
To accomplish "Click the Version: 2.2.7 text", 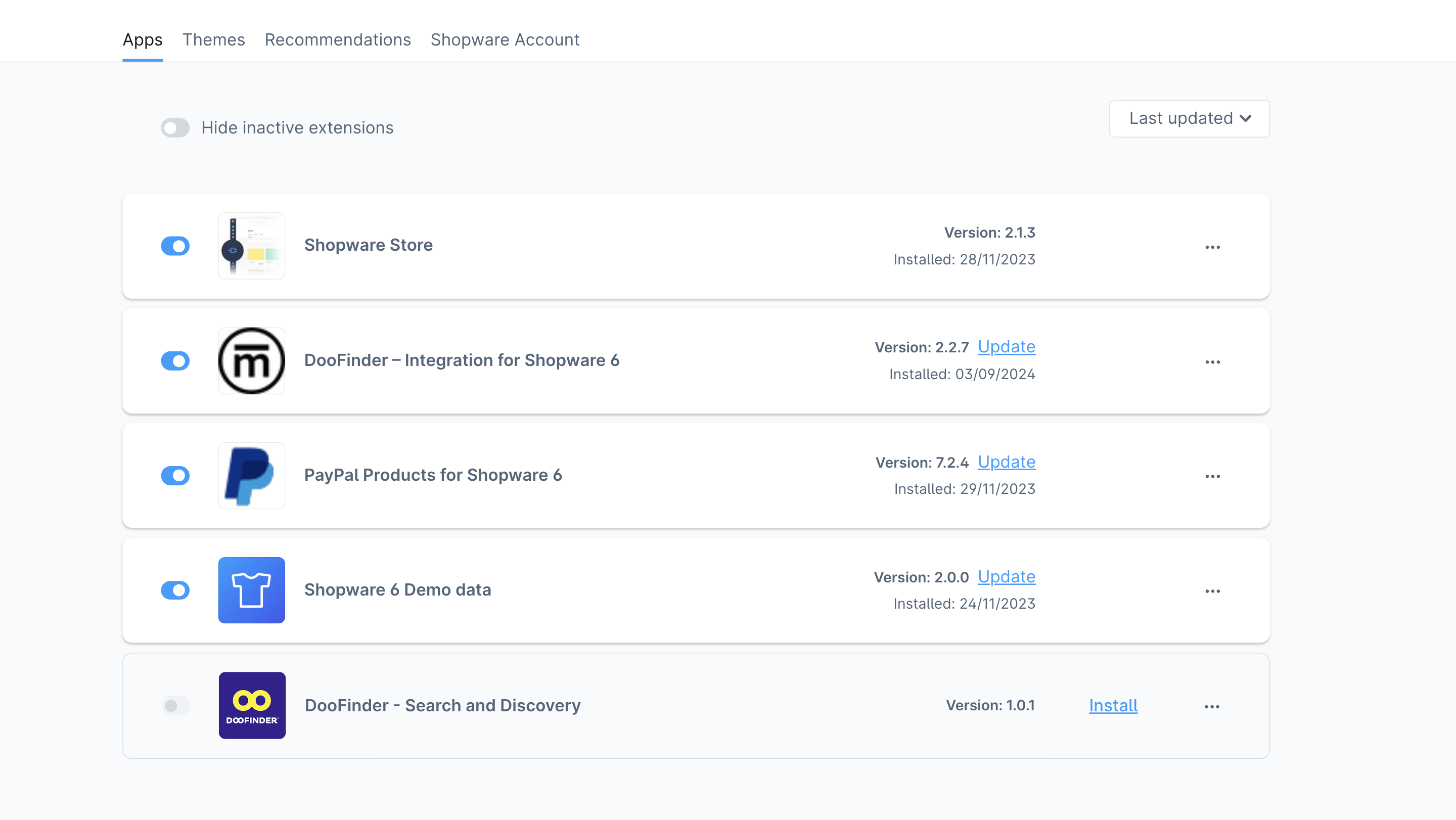I will tap(921, 347).
